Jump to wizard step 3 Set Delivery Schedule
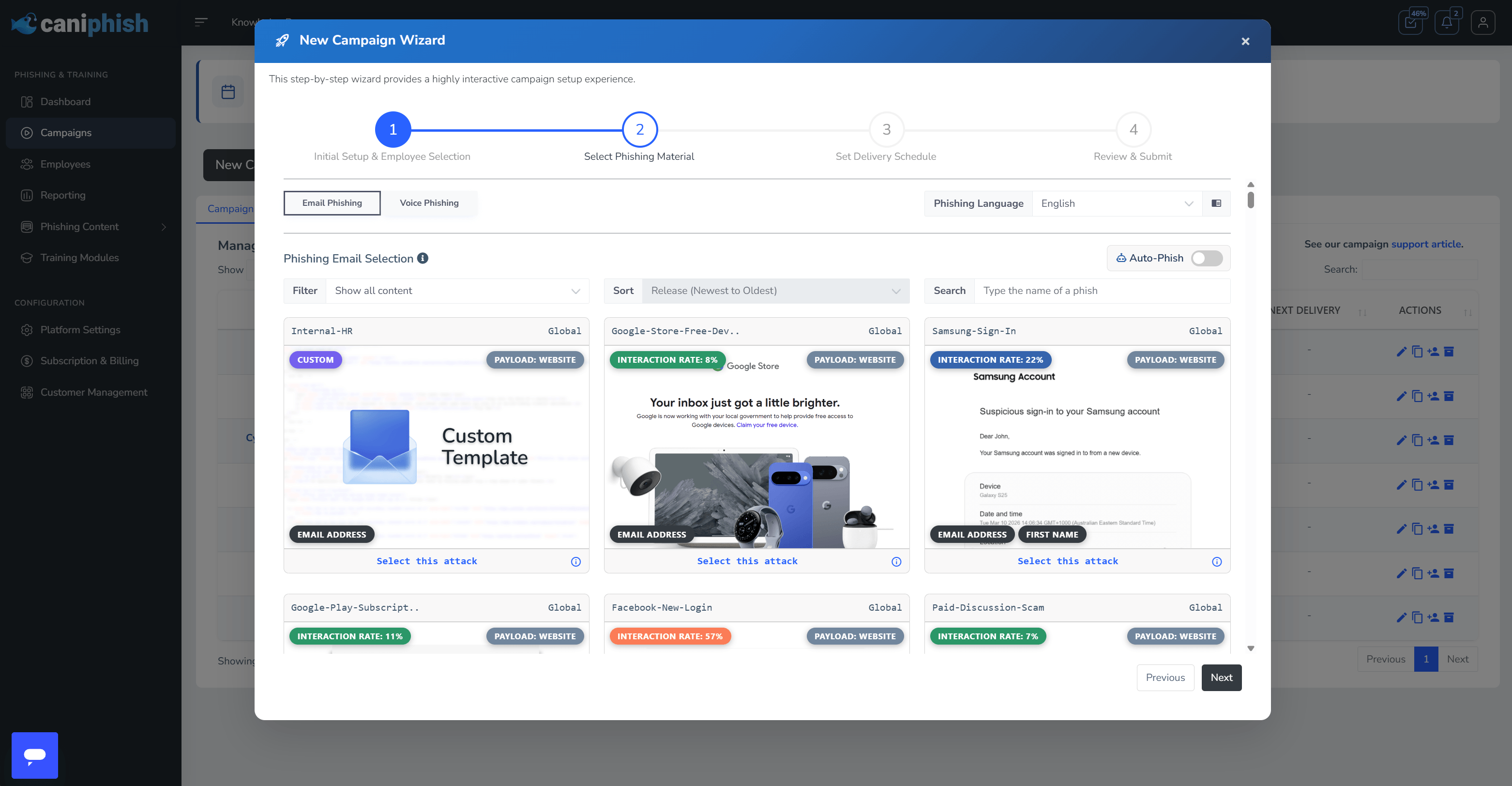Viewport: 1512px width, 786px height. click(886, 129)
